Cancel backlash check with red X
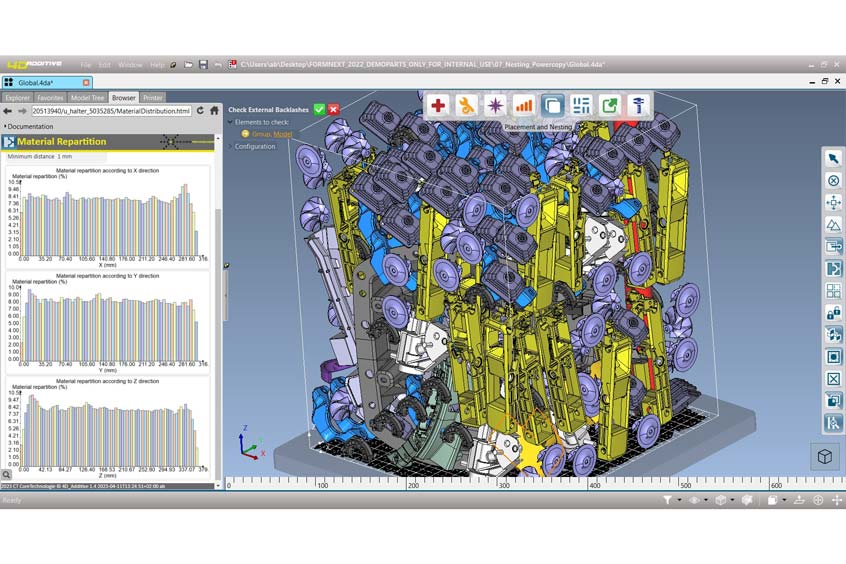The image size is (846, 564). (x=333, y=110)
